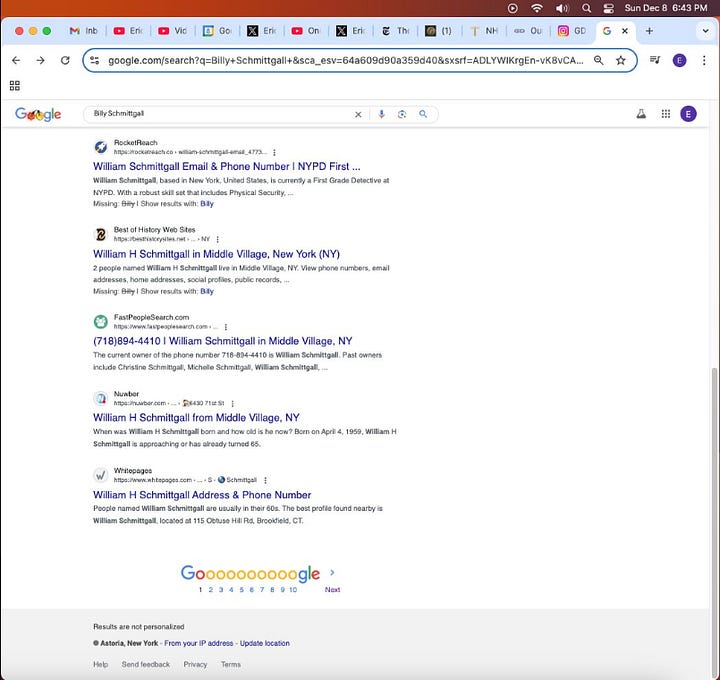Viewport: 720px width, 680px height.
Task: Click Update location link
Action: (264, 643)
